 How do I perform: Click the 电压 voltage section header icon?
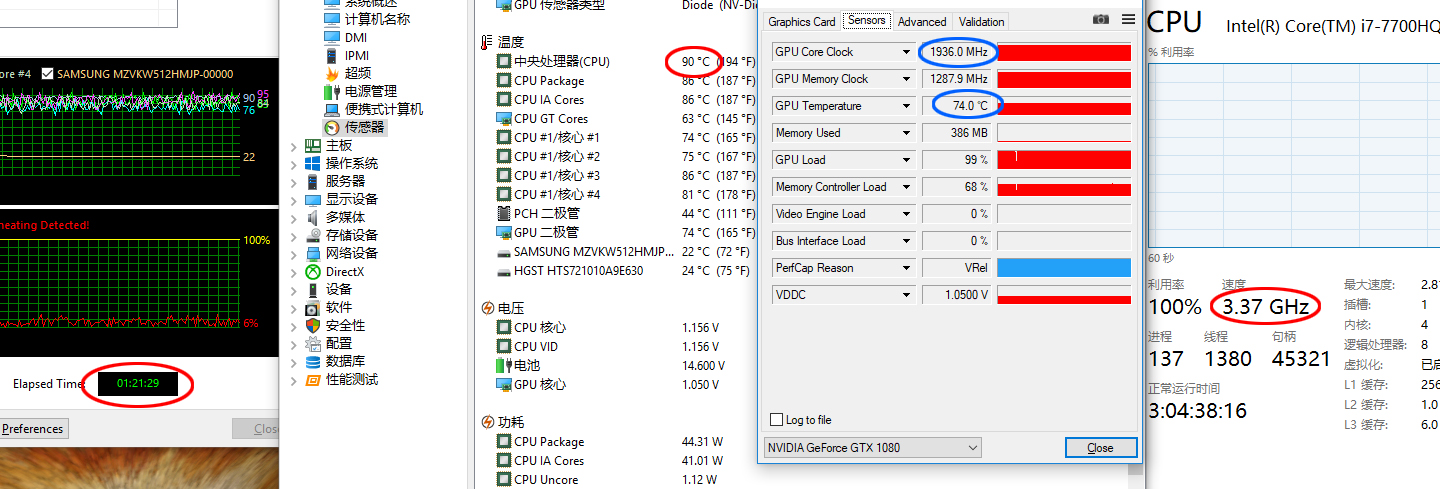coord(487,308)
